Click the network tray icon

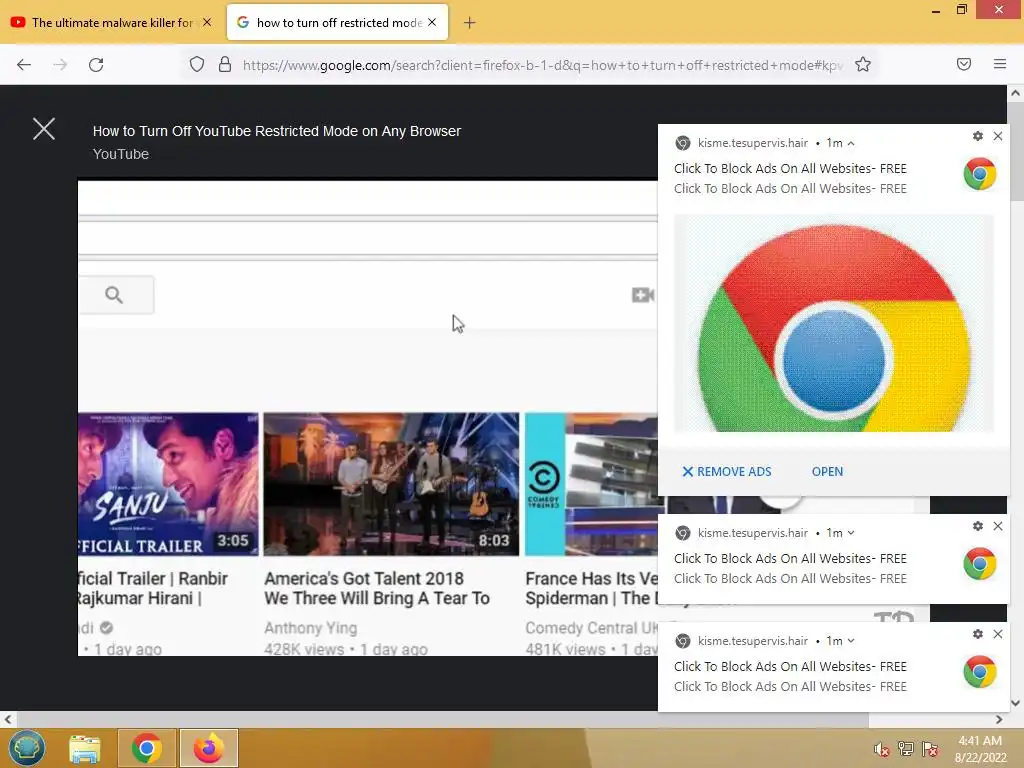tap(906, 749)
